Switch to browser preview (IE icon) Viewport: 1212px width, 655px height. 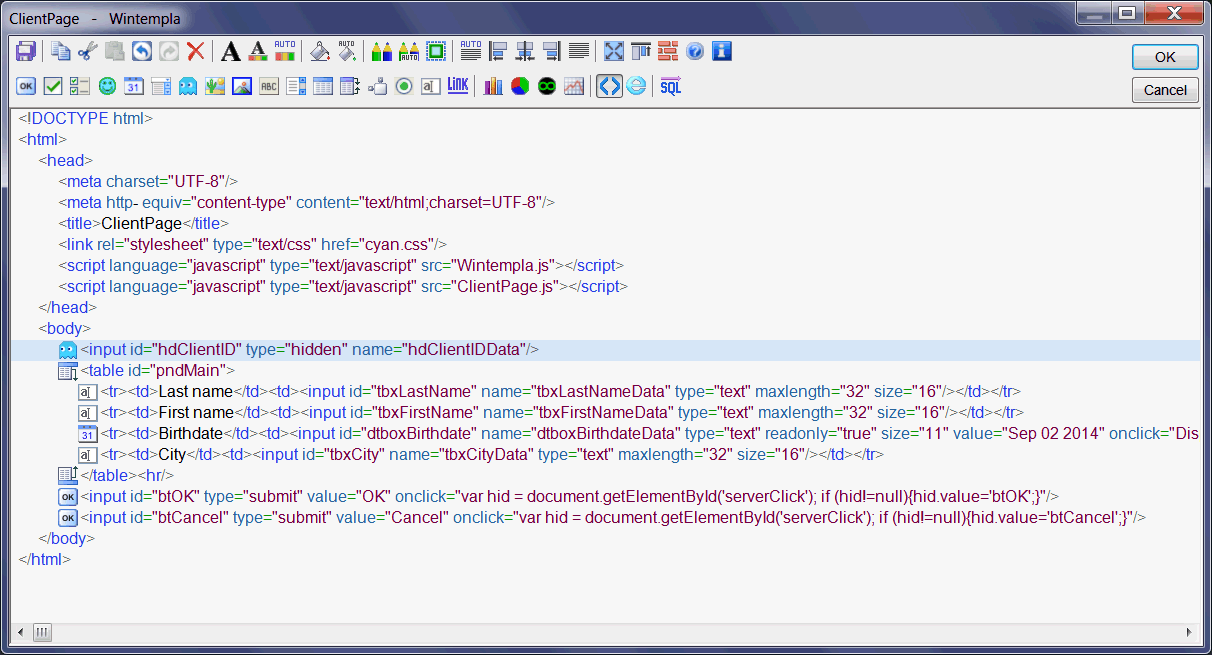636,86
